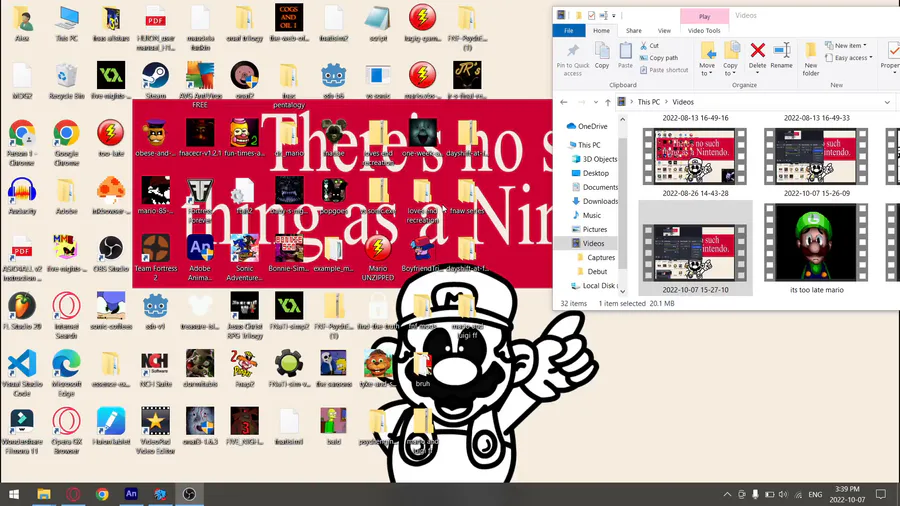
Task: Select the Home ribbon tab
Action: click(602, 30)
